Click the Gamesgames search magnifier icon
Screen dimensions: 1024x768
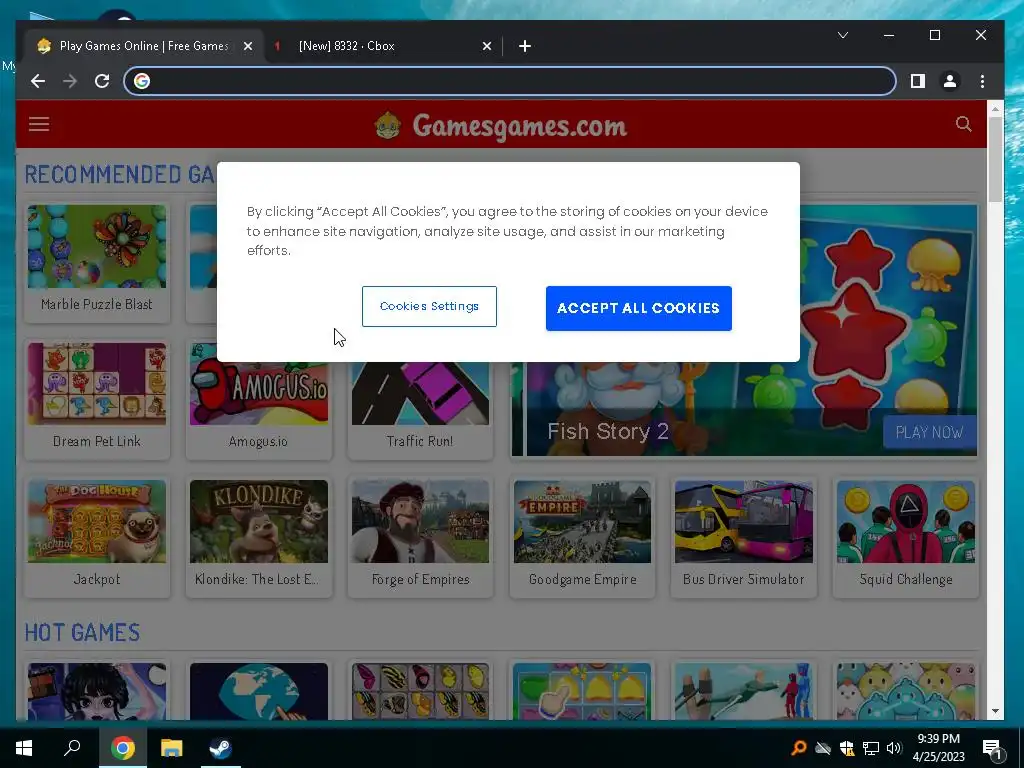(963, 124)
